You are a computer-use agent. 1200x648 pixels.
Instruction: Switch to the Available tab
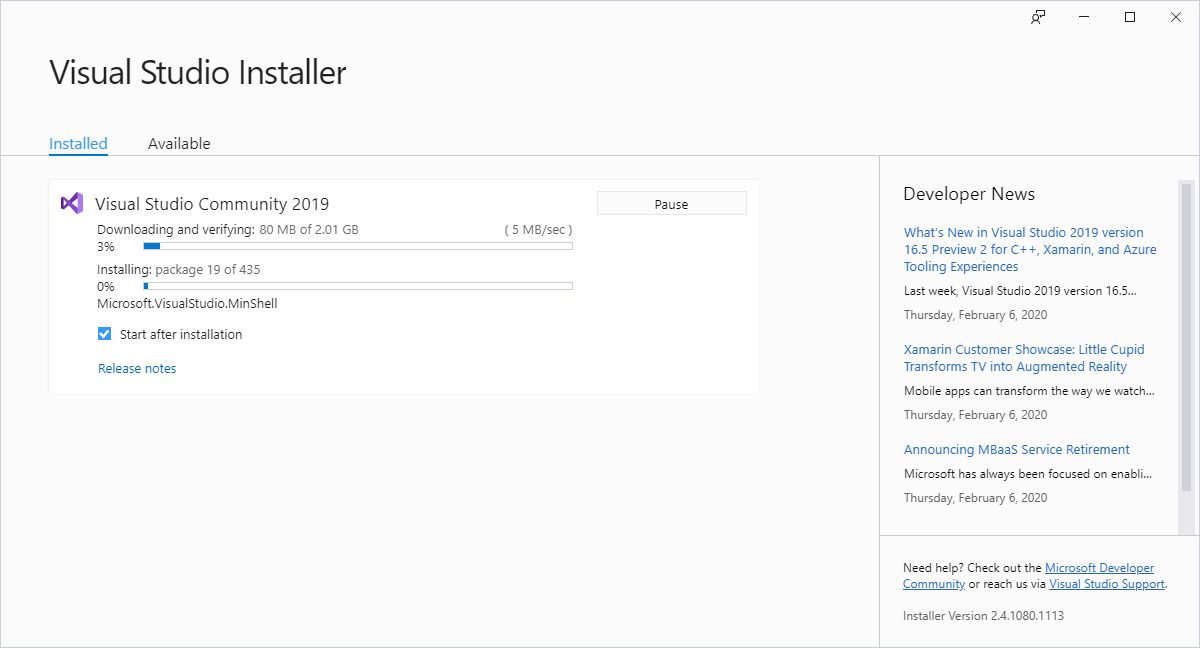(179, 144)
